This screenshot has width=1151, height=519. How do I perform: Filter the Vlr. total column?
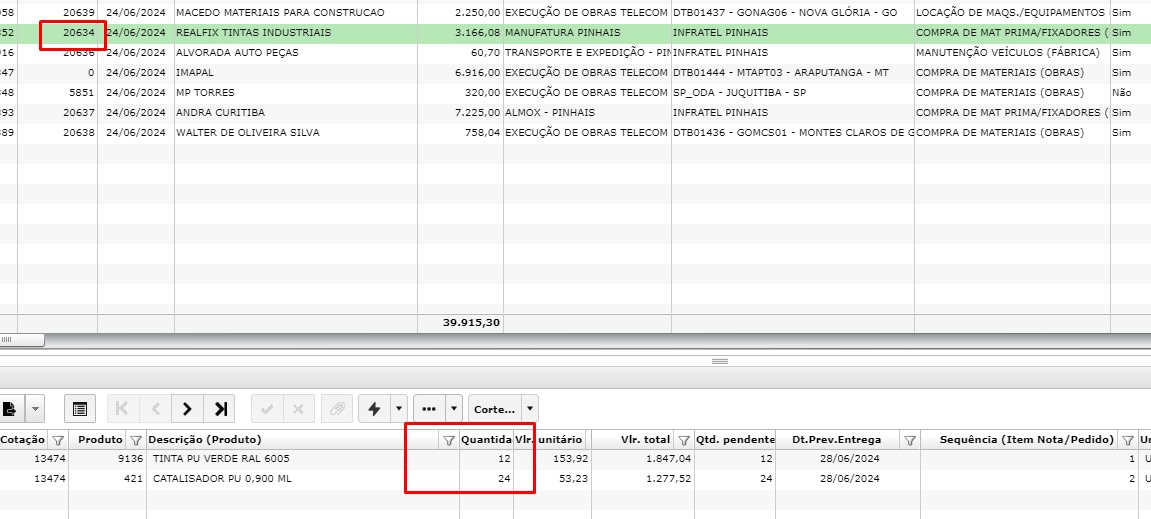point(683,440)
